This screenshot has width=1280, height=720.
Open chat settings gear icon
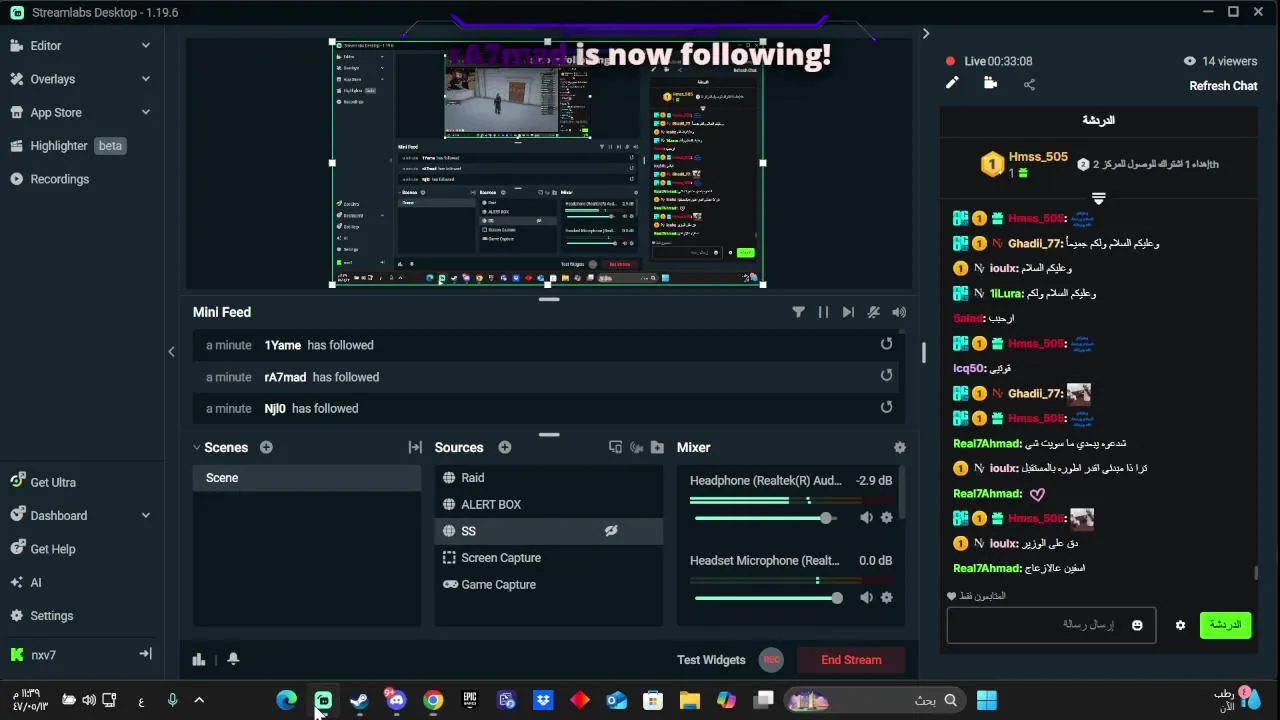coord(1180,625)
